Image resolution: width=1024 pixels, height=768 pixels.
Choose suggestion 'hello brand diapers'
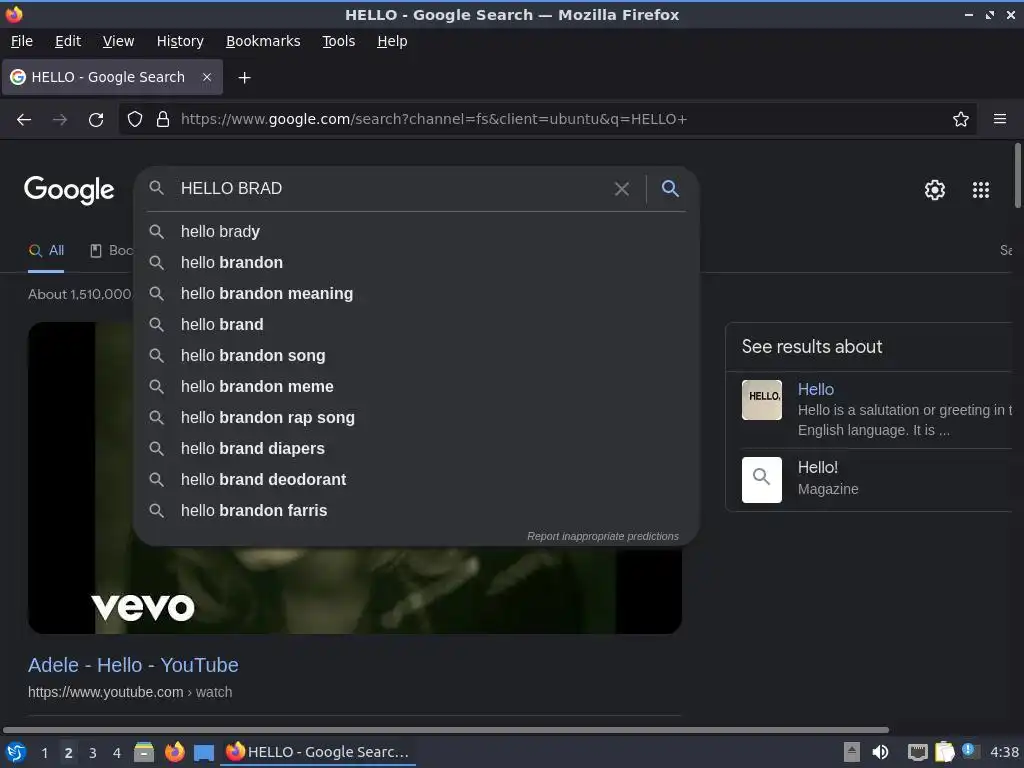pos(416,449)
